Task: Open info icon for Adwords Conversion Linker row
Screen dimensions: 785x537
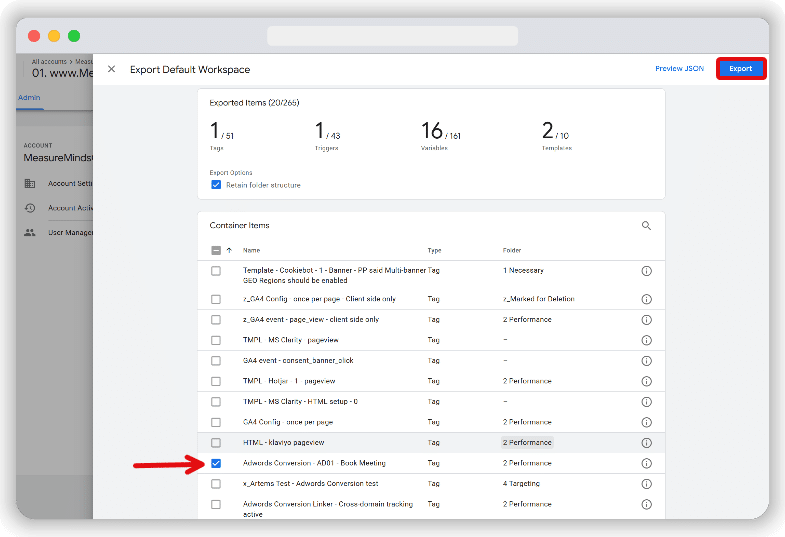Action: click(x=646, y=504)
